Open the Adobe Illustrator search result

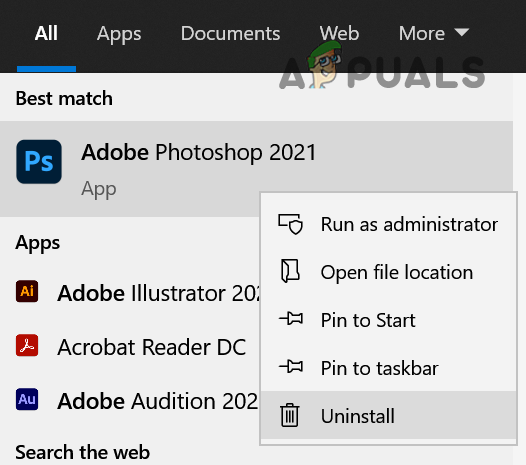tap(130, 293)
